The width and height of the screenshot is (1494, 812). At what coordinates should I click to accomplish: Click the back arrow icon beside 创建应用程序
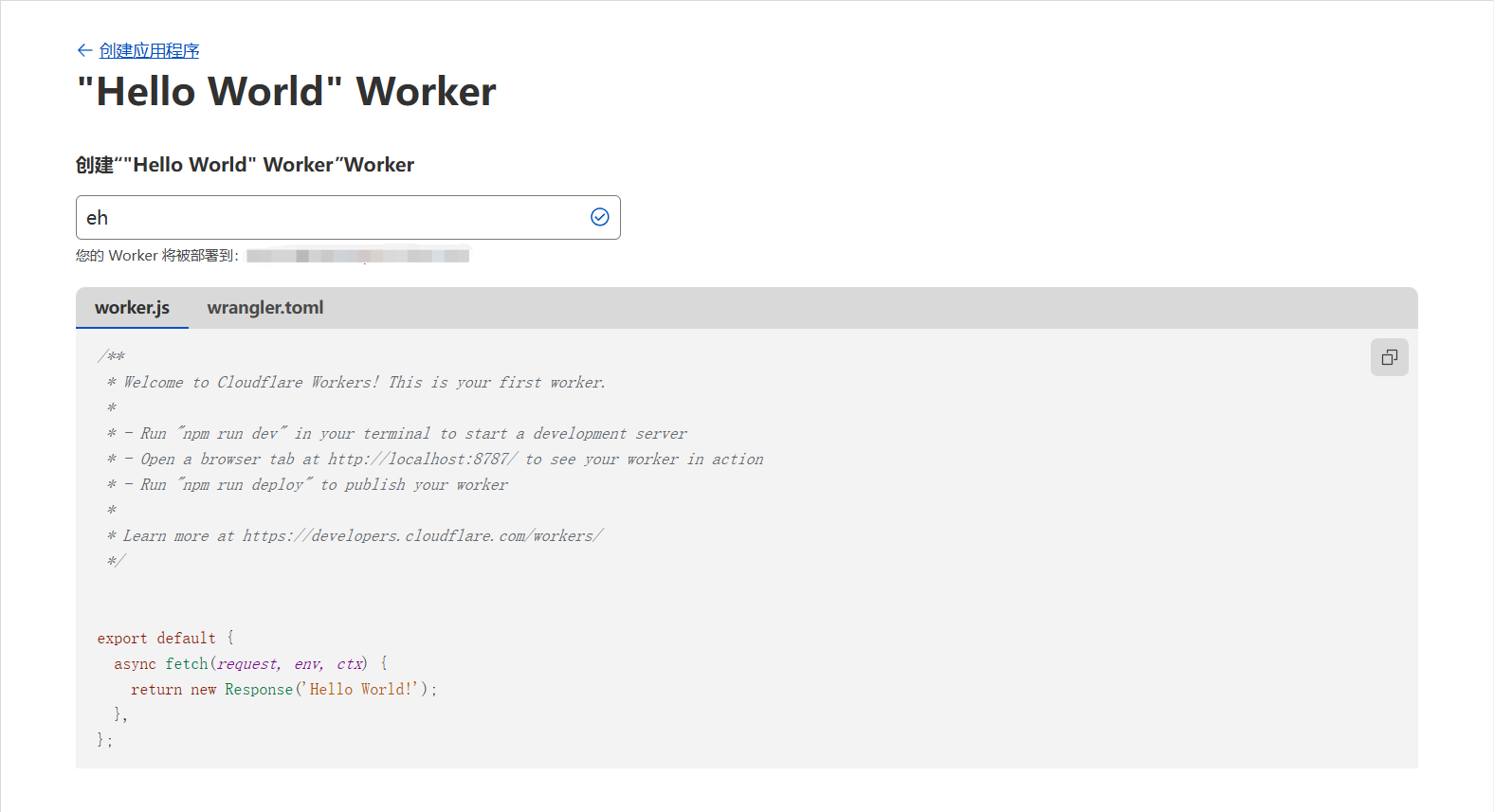(x=84, y=50)
